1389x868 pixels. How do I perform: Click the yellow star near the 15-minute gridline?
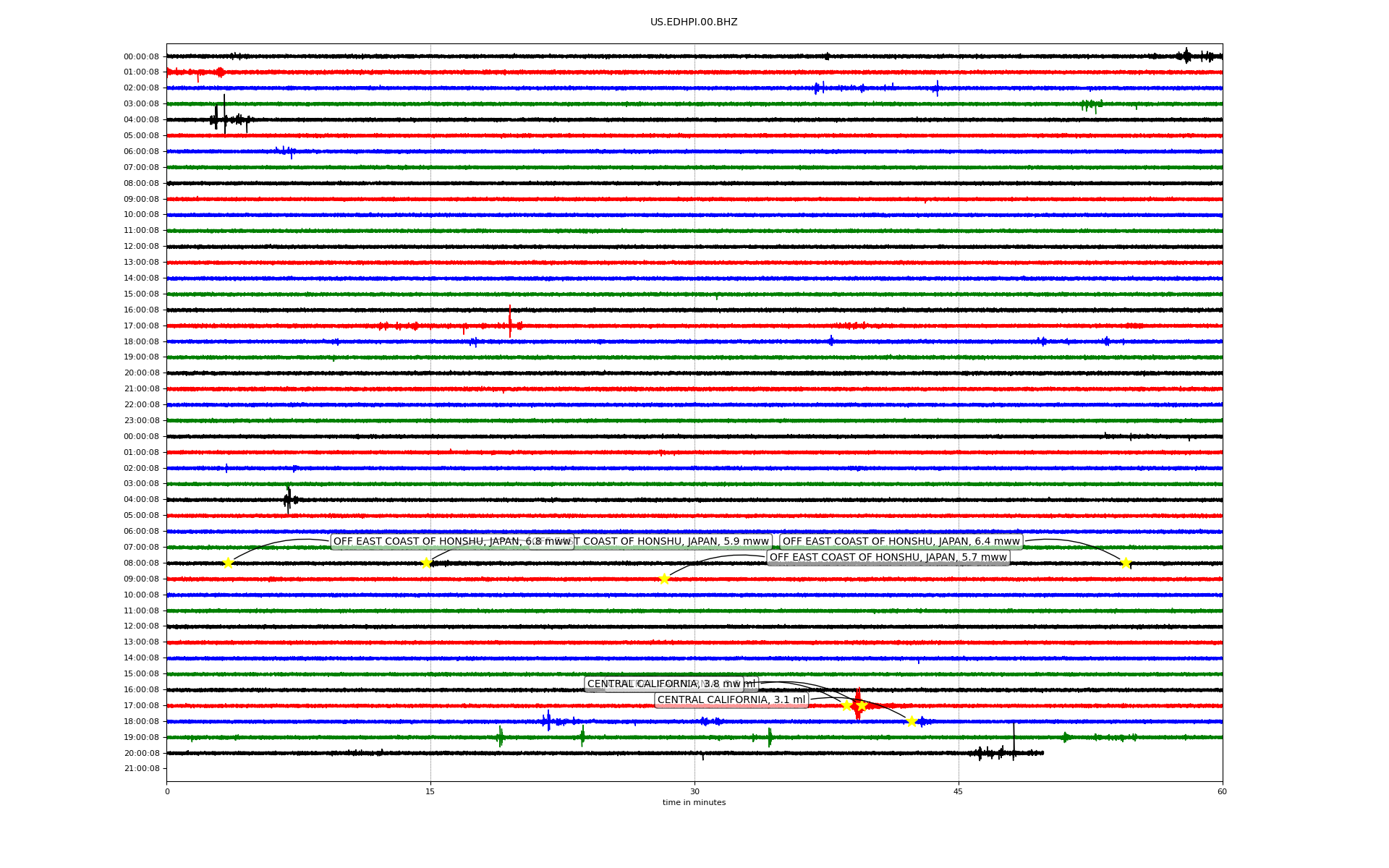click(x=426, y=563)
